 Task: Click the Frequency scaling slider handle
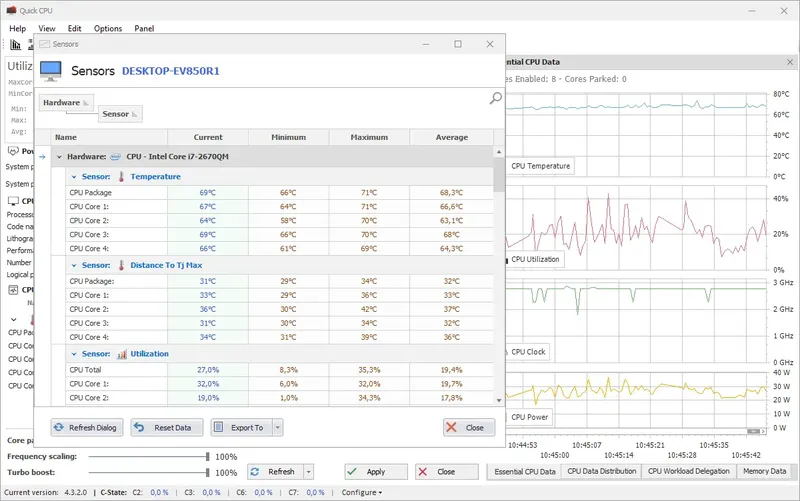click(x=207, y=457)
